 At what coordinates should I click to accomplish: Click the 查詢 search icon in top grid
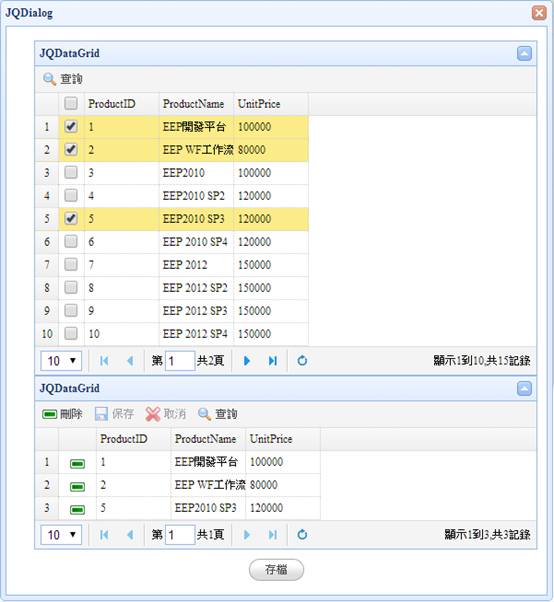pyautogui.click(x=49, y=79)
